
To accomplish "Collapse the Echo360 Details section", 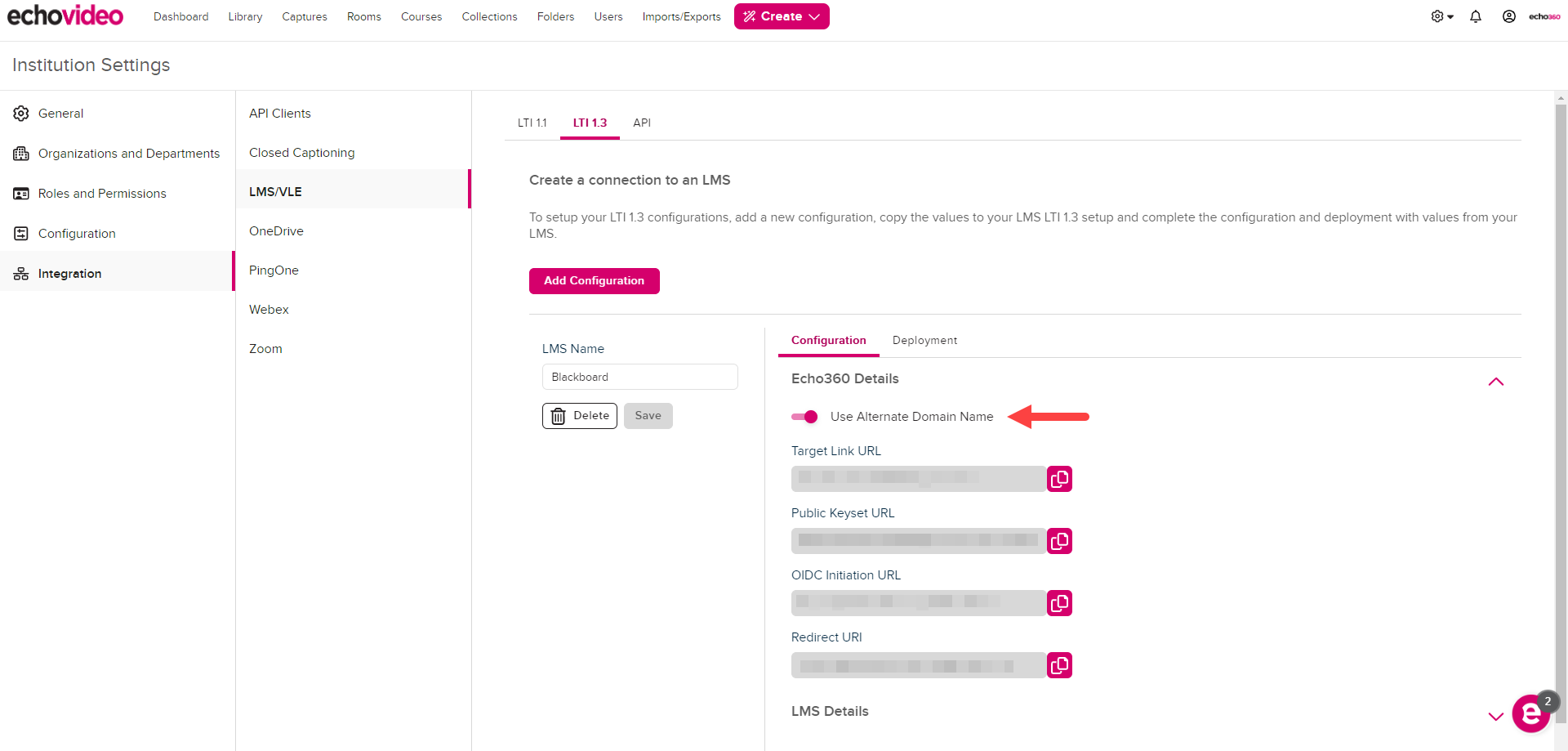I will 1496,381.
